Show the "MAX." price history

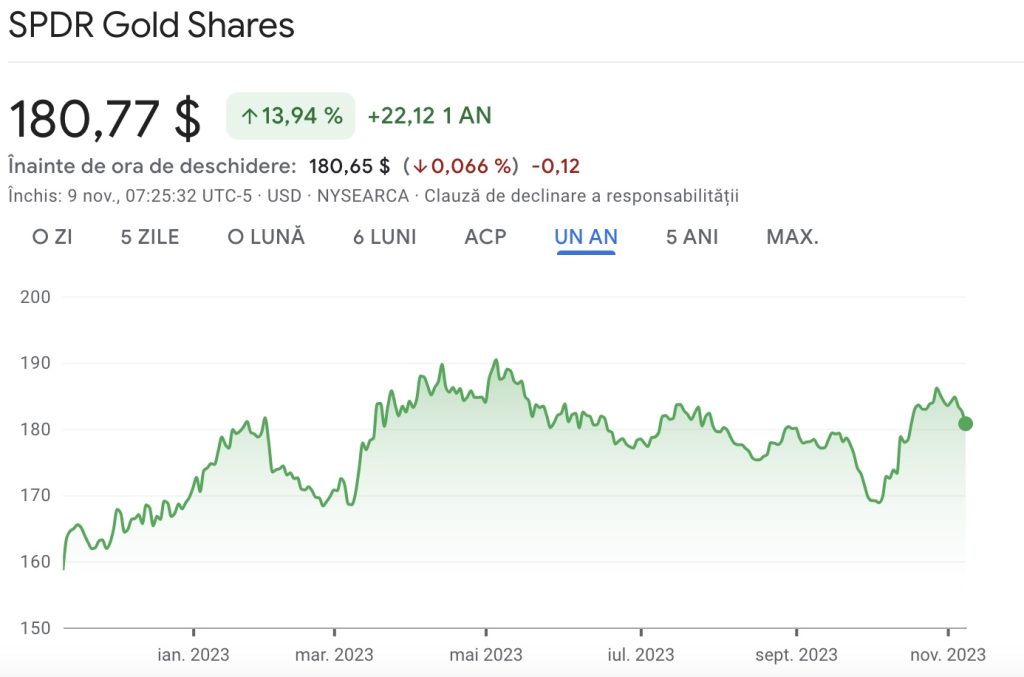[791, 237]
